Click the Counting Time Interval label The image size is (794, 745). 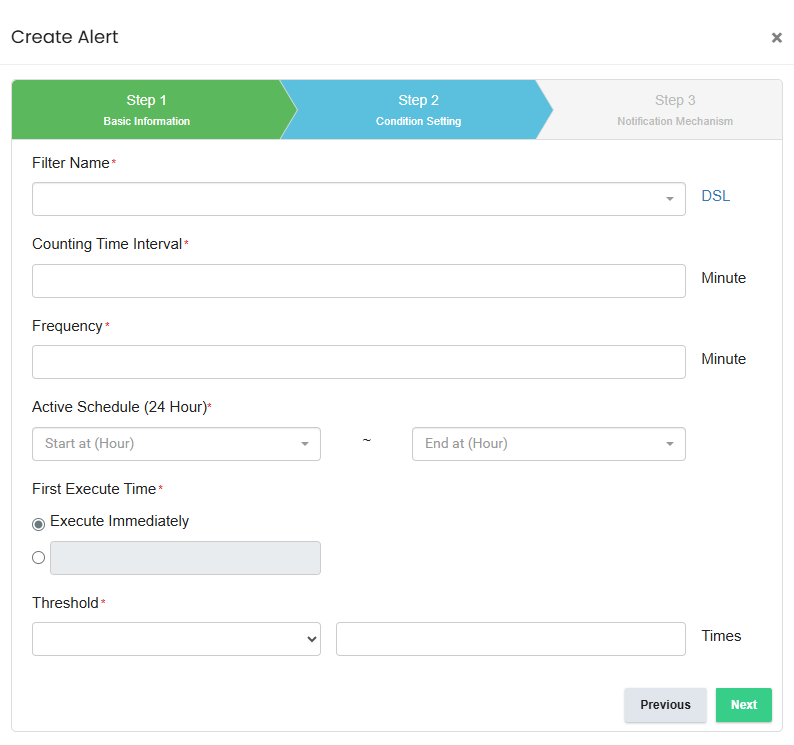pyautogui.click(x=107, y=244)
